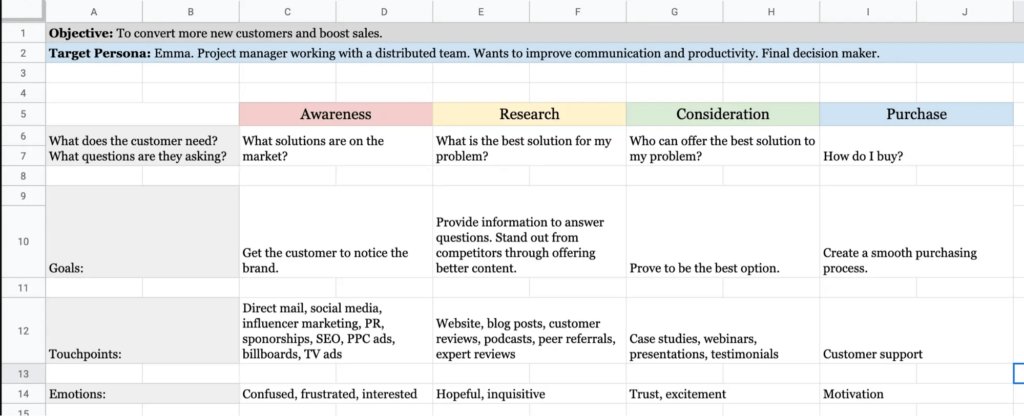Select column E header
The image size is (1024, 416).
click(x=481, y=12)
